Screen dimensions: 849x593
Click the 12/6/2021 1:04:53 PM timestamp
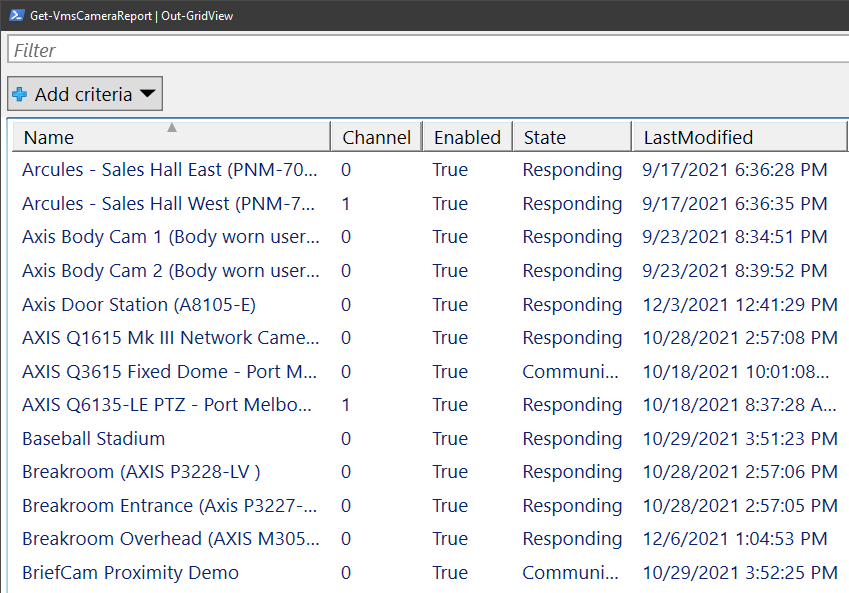click(x=735, y=539)
